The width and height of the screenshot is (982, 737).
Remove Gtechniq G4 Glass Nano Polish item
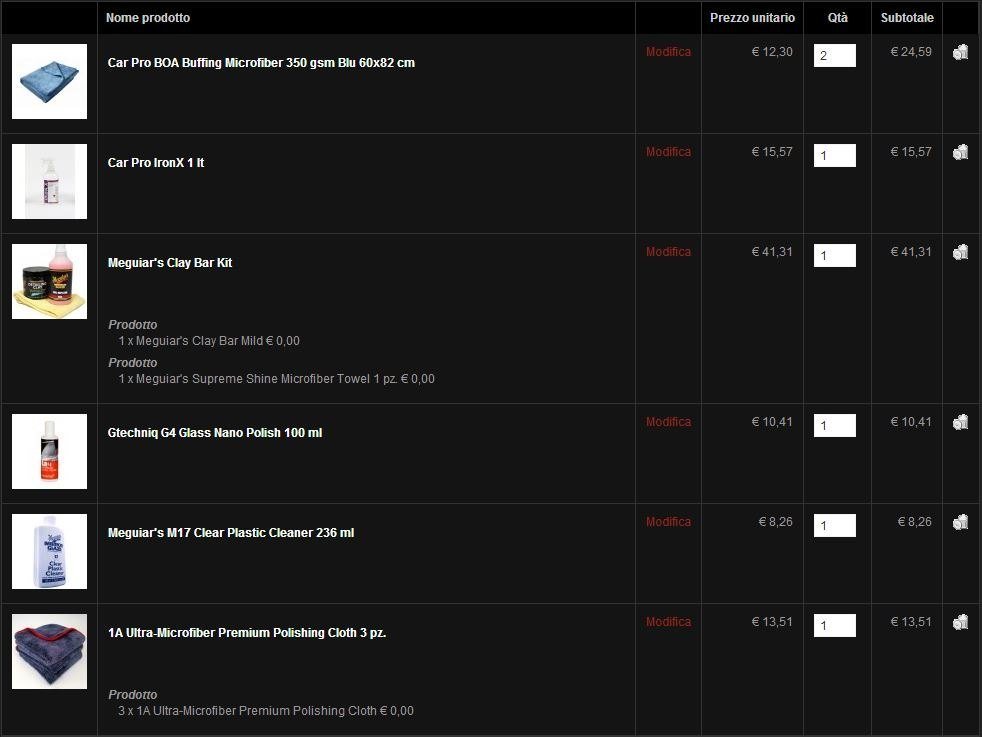click(961, 423)
